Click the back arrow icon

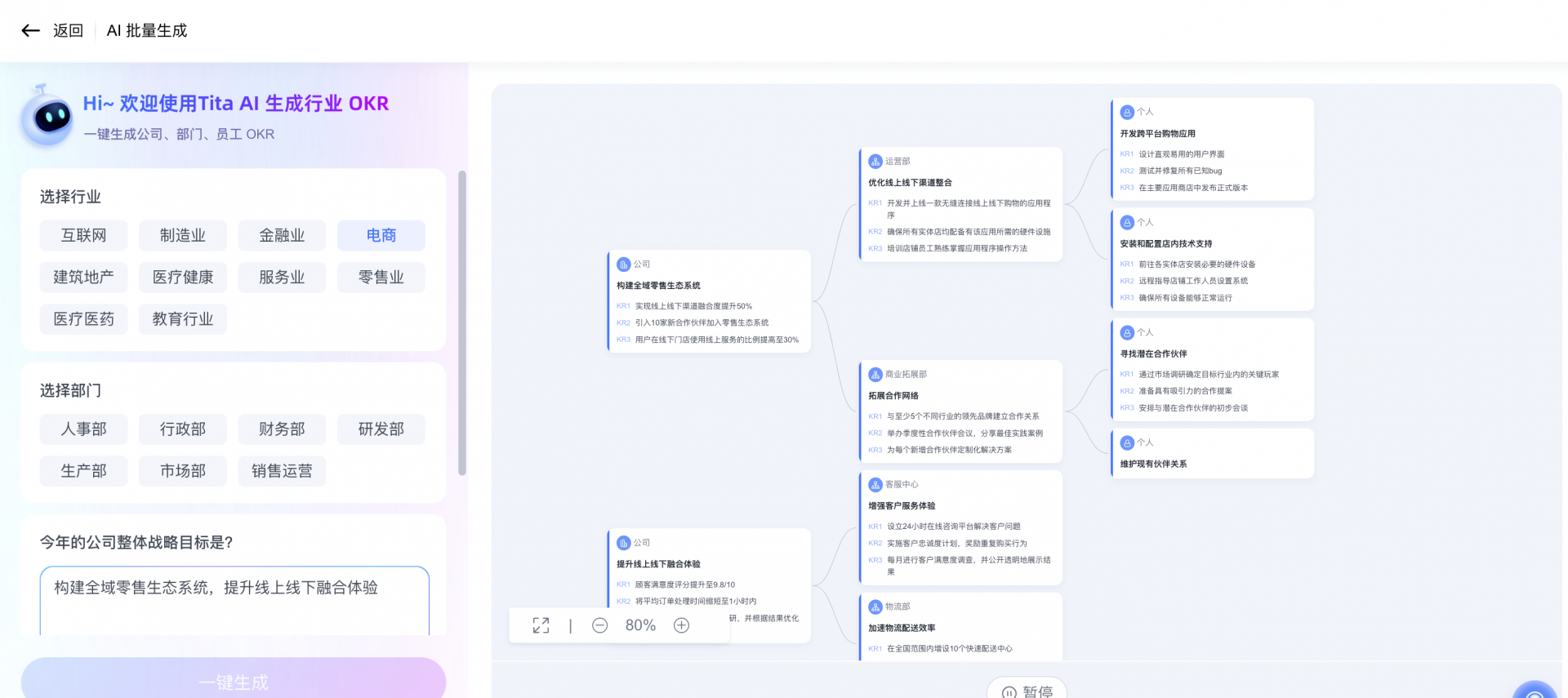coord(31,31)
